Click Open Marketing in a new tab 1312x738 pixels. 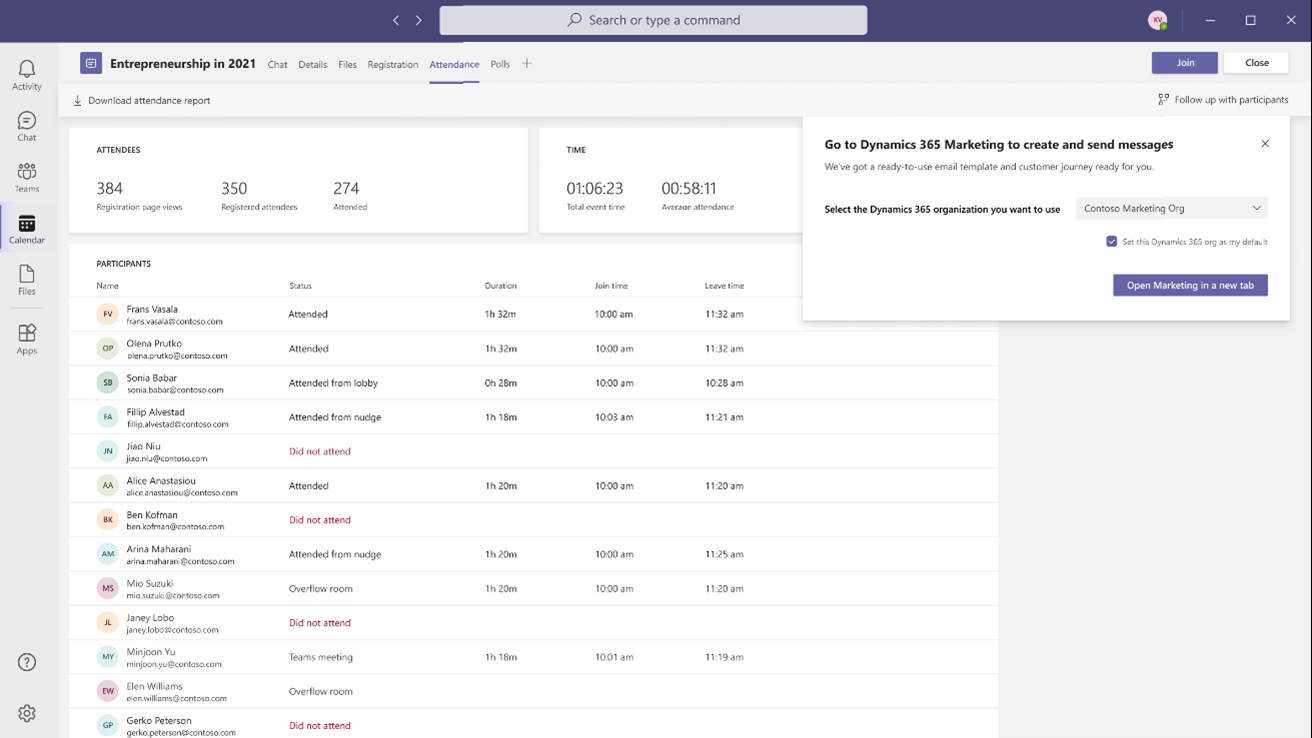point(1189,284)
